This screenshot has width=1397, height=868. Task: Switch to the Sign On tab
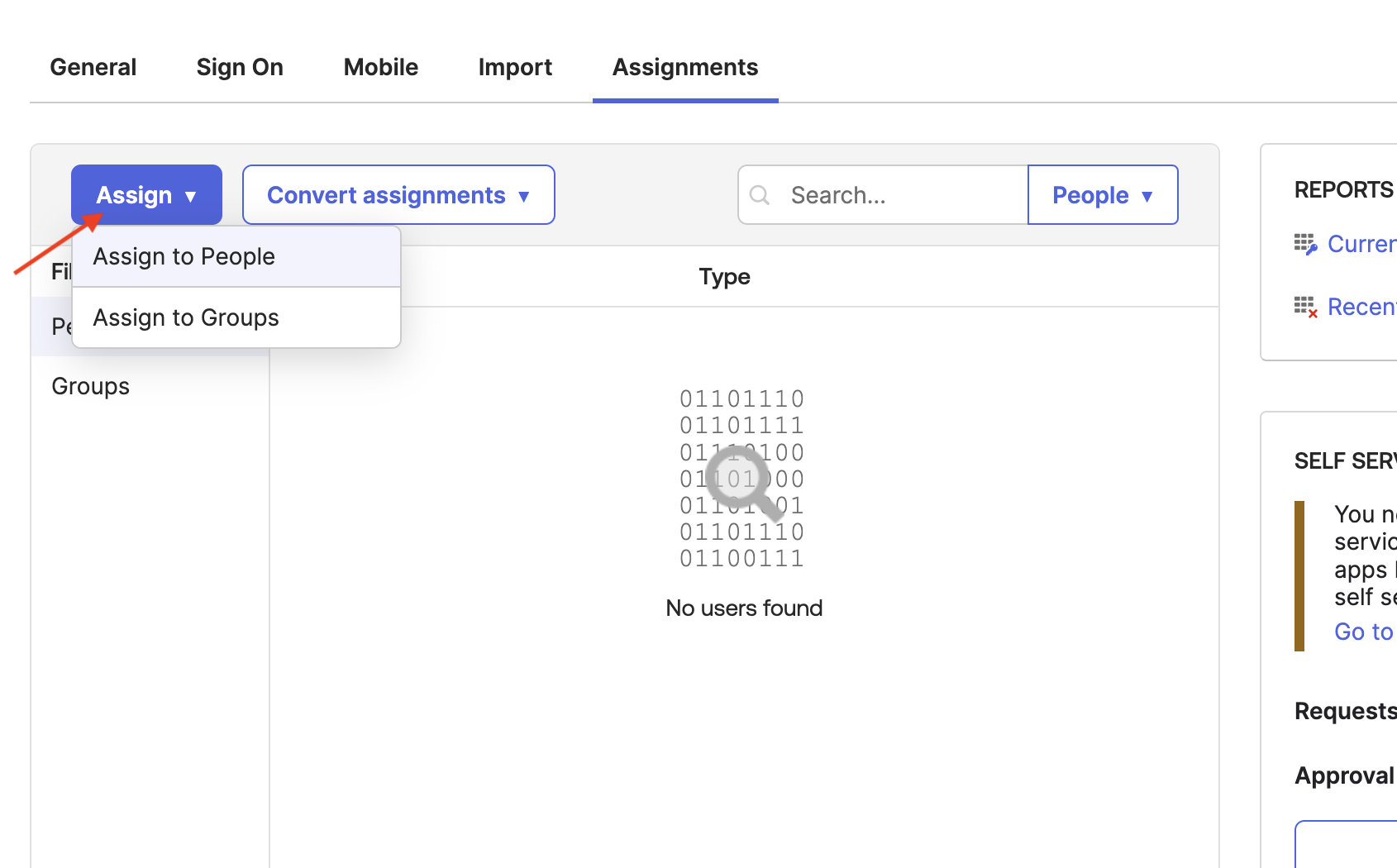[239, 67]
